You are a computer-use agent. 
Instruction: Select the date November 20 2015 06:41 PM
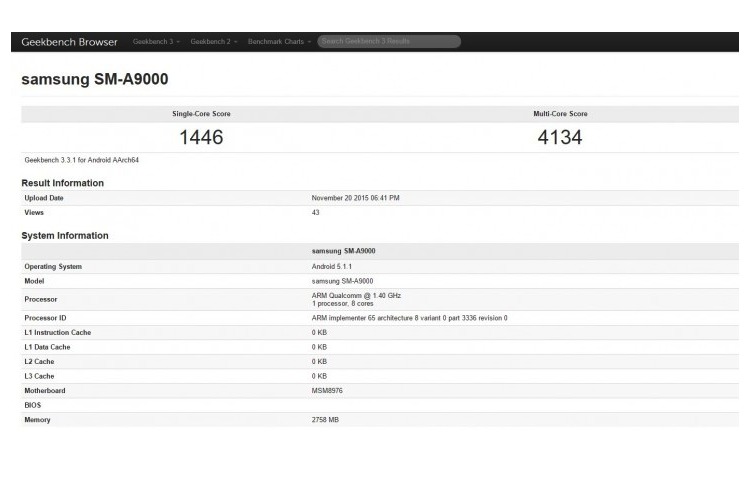coord(355,198)
